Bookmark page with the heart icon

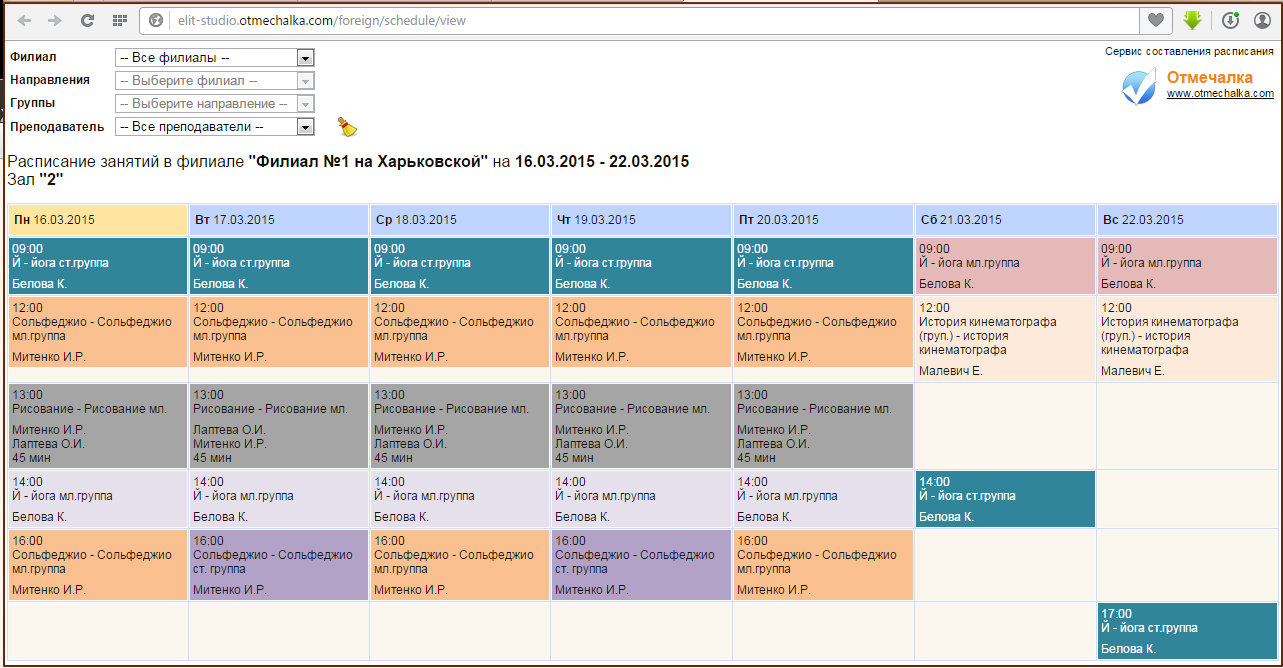click(1155, 20)
